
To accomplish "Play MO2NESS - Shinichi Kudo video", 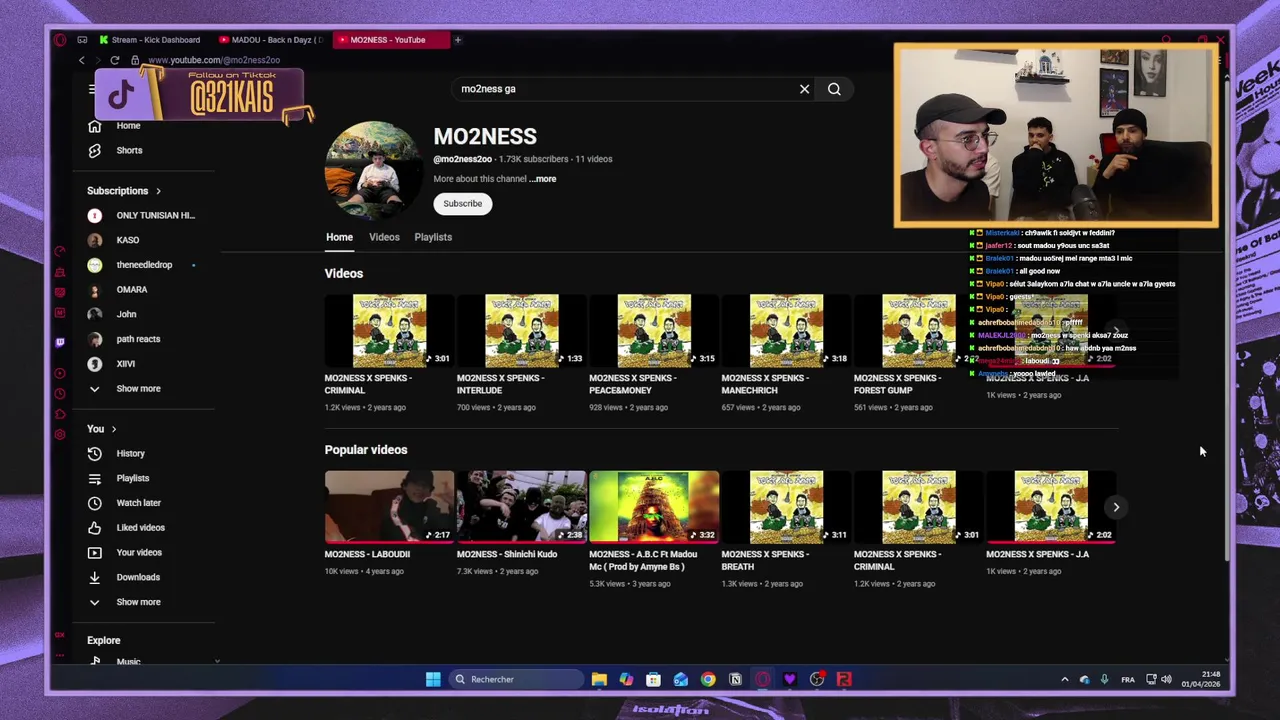I will point(521,506).
